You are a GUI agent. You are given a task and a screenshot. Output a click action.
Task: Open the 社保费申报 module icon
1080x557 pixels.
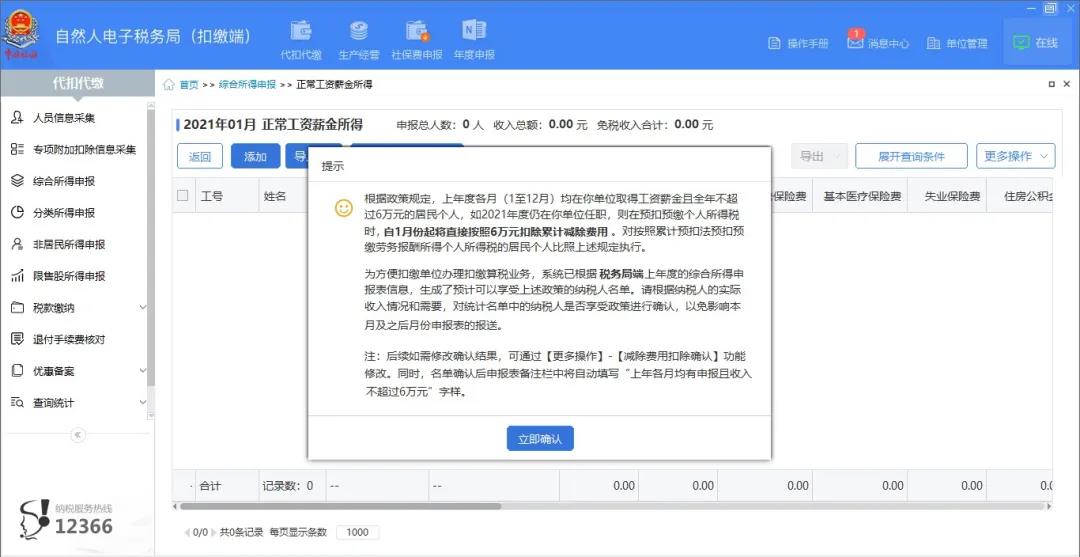pyautogui.click(x=417, y=40)
